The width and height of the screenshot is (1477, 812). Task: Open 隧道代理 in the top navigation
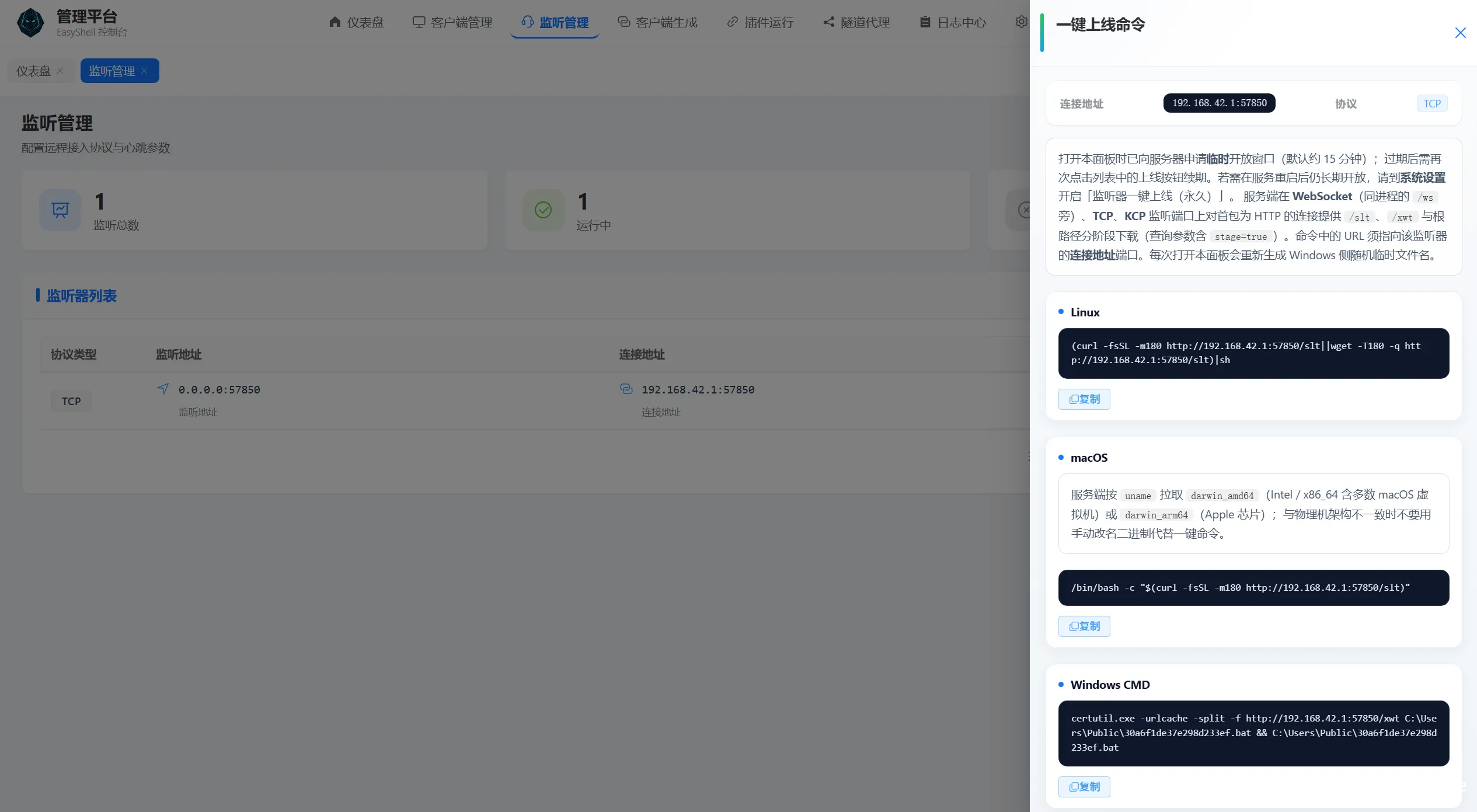[x=856, y=22]
